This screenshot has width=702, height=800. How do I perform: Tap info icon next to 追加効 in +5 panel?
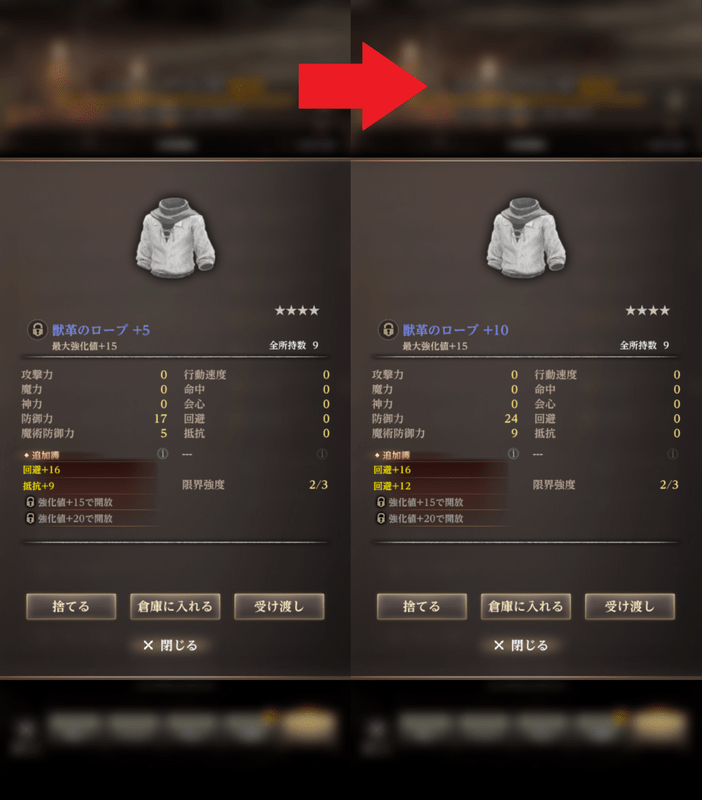tap(162, 454)
